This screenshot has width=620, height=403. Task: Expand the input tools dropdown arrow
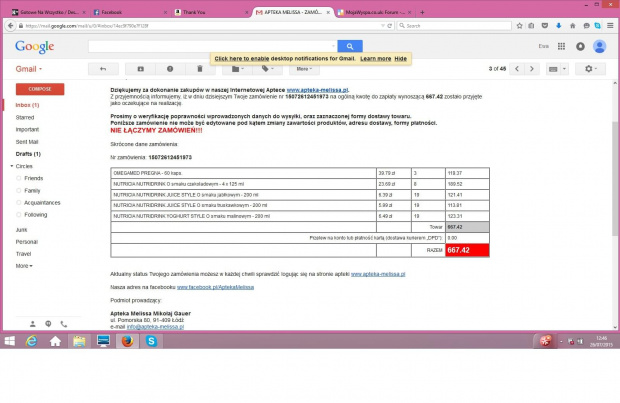564,69
